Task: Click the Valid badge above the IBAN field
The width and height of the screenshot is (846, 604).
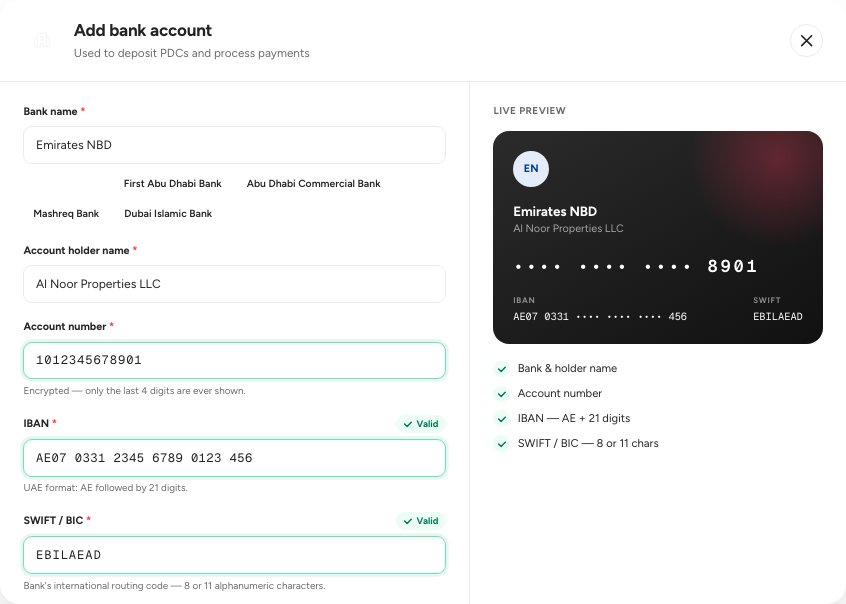Action: click(x=421, y=424)
